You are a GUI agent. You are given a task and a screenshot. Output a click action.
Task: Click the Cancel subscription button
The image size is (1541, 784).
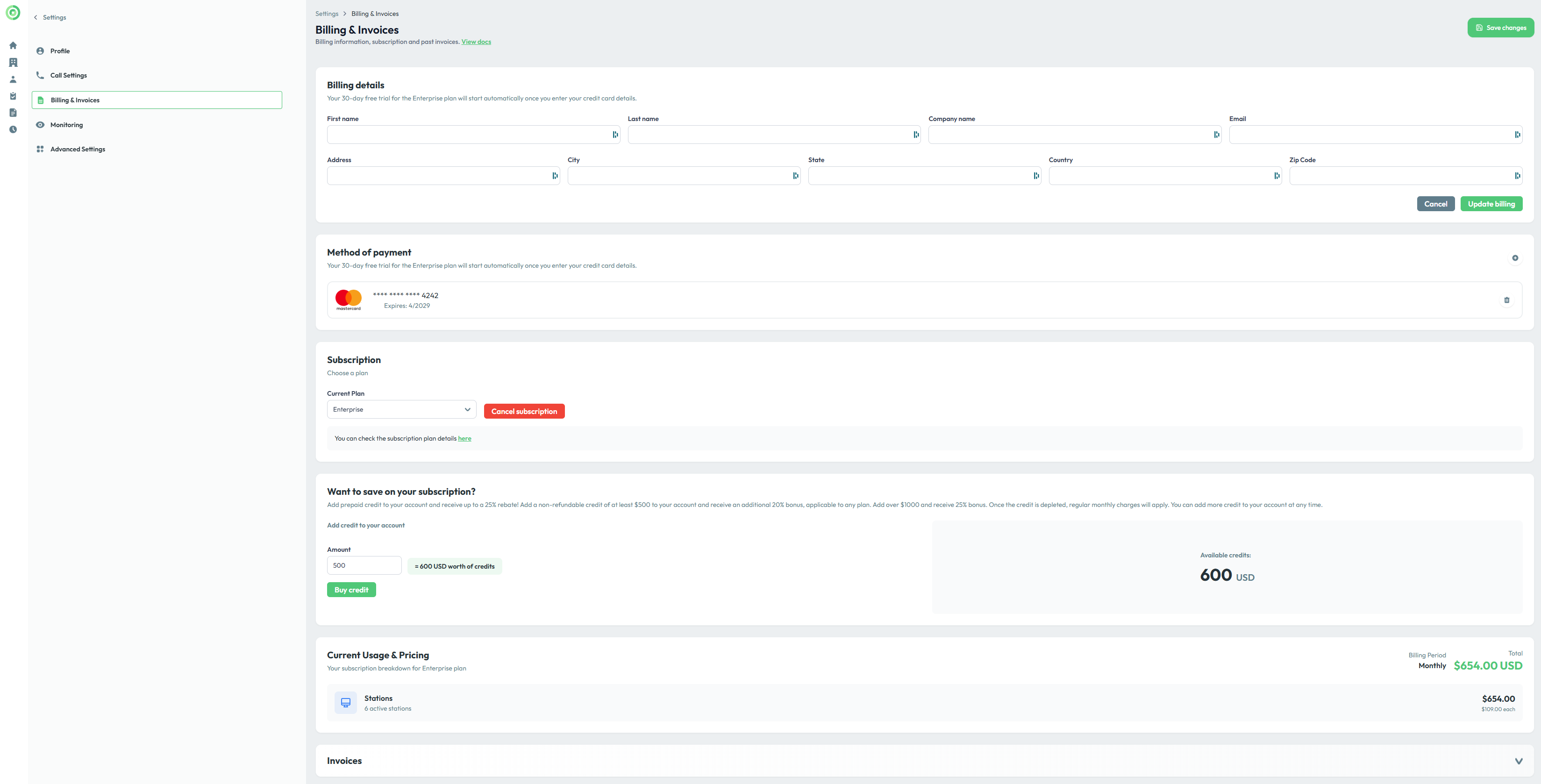[523, 412]
